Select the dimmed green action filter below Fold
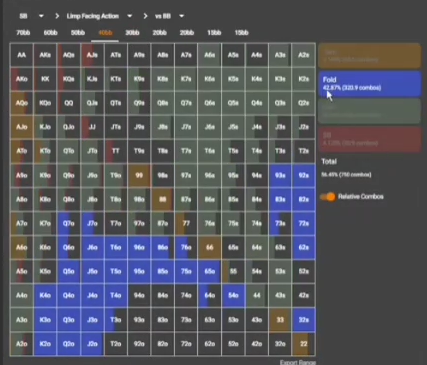The image size is (427, 365). point(370,111)
